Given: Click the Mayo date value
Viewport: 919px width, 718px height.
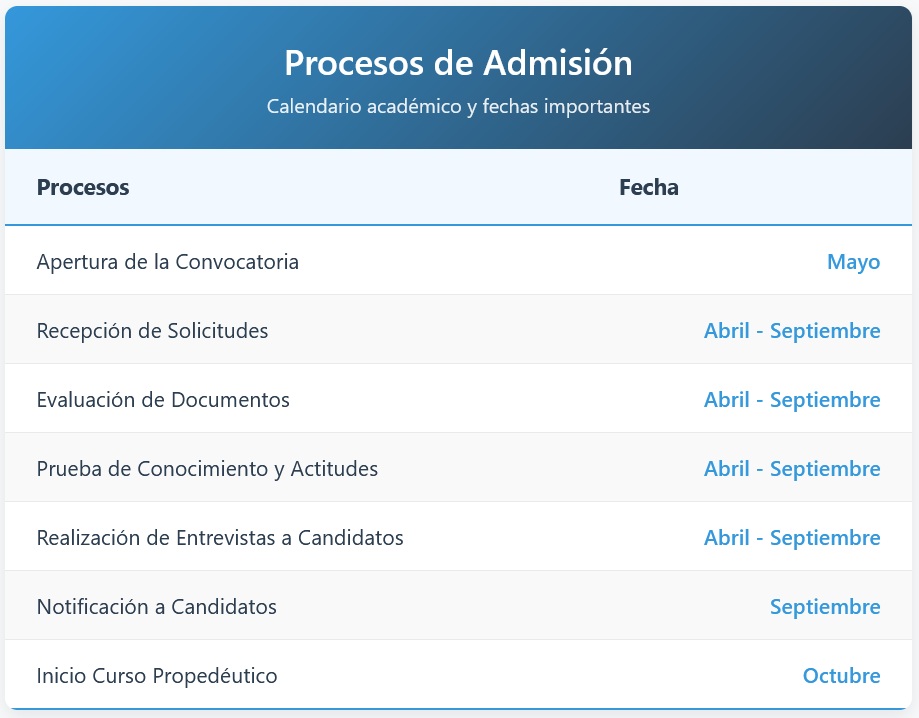Looking at the screenshot, I should pos(853,262).
